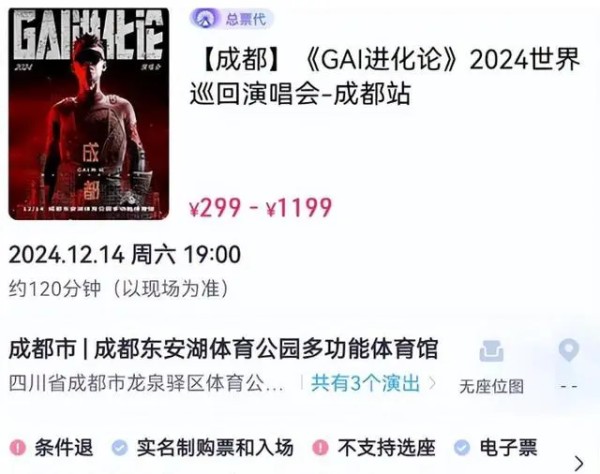
Task: Tap the 条件退 label
Action: pyautogui.click(x=64, y=447)
